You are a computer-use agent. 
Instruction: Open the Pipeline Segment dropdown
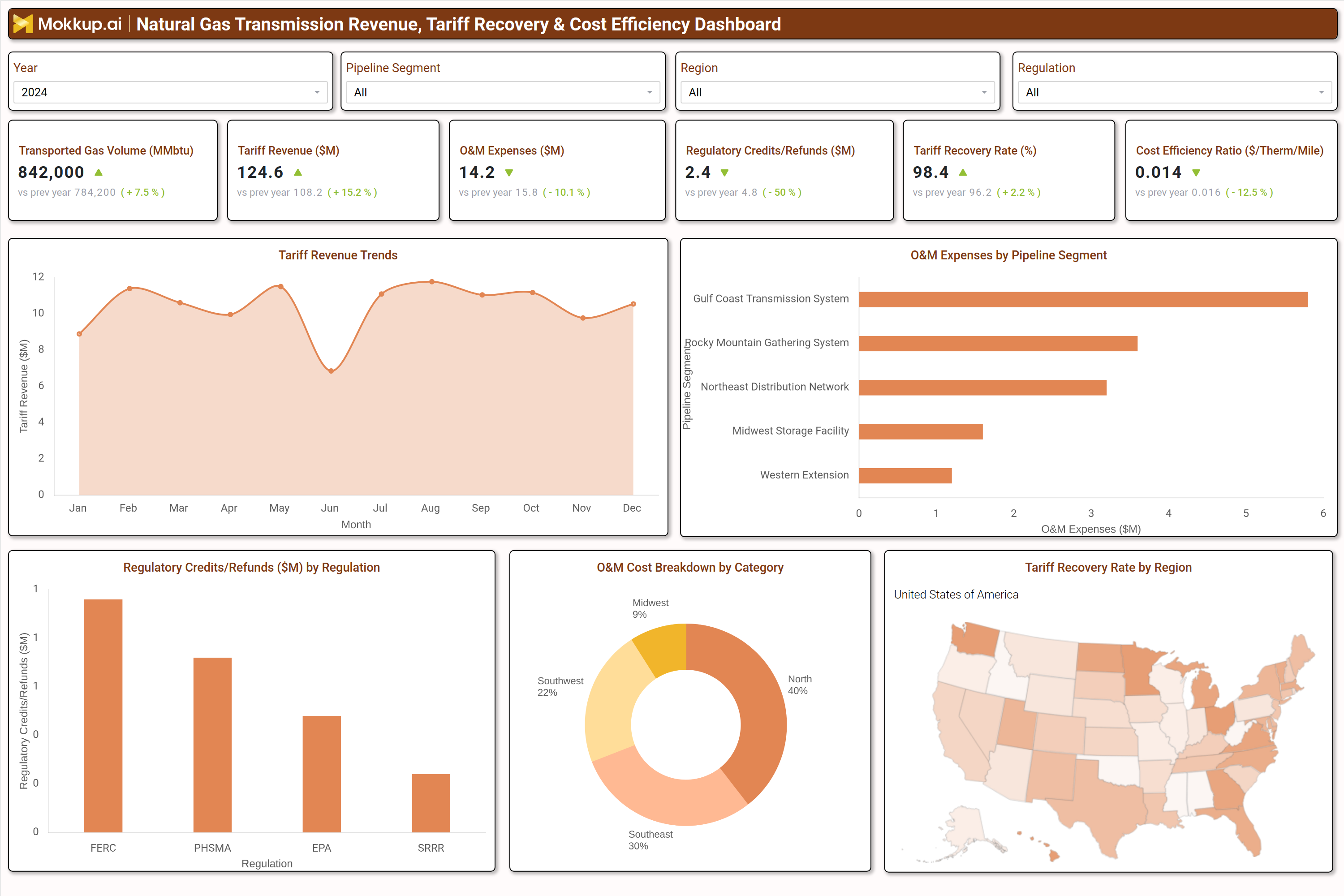point(503,92)
